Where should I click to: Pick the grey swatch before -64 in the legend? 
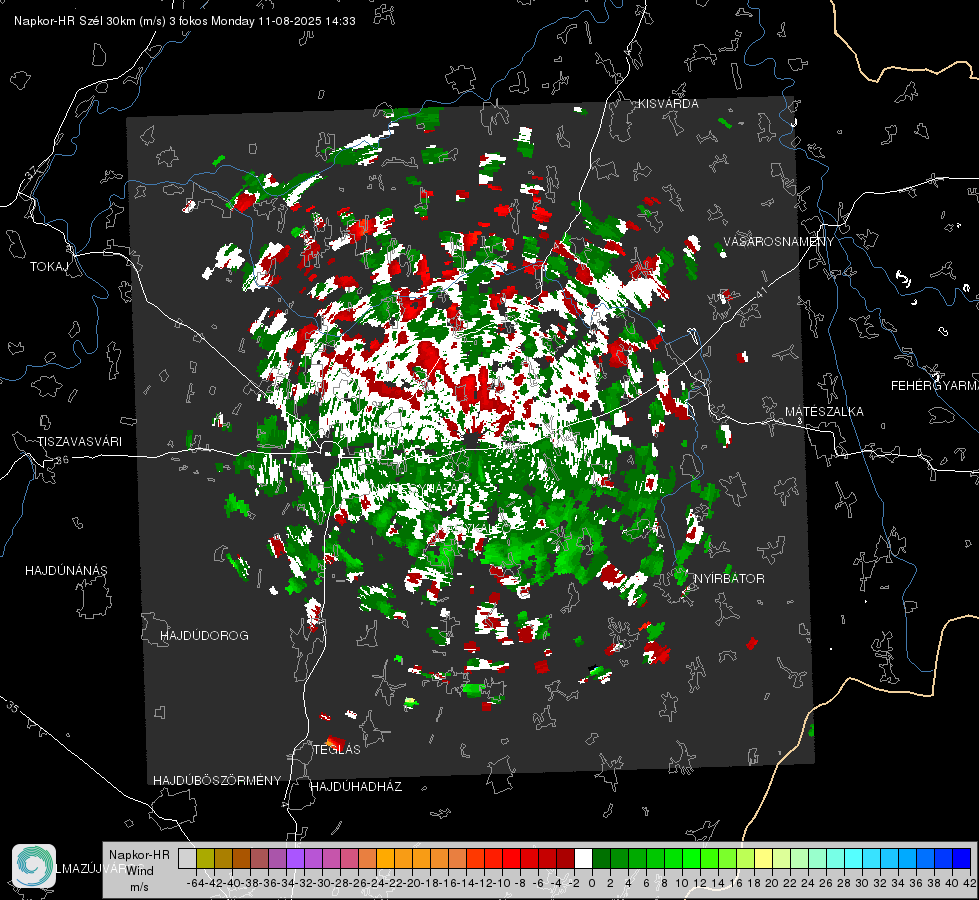(187, 858)
